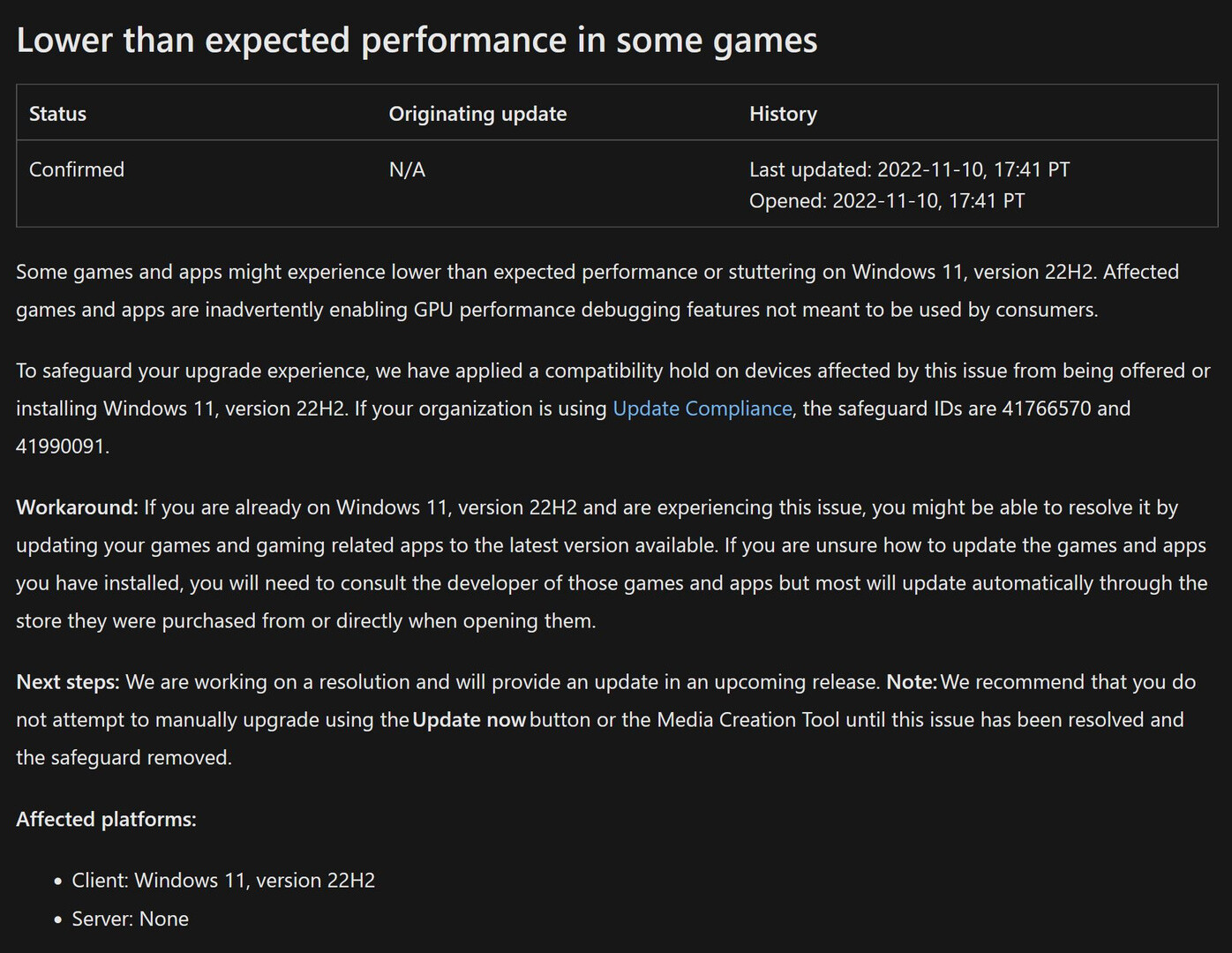Click the N/A originating update cell

407,169
